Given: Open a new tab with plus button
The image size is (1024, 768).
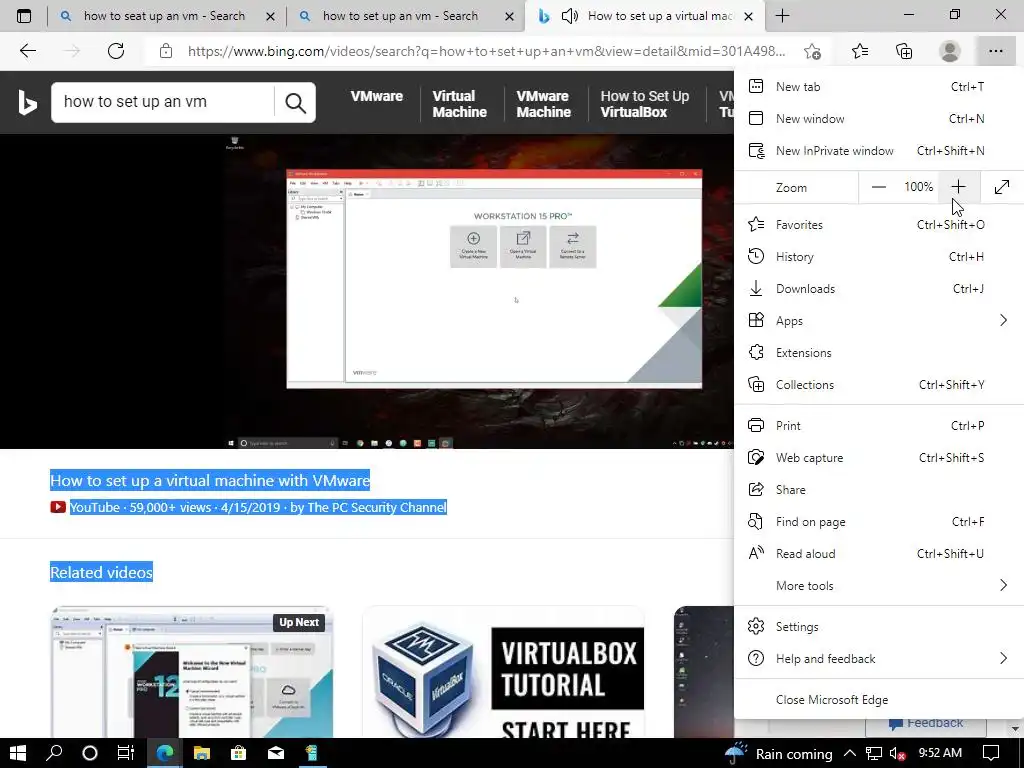Looking at the screenshot, I should (x=782, y=16).
